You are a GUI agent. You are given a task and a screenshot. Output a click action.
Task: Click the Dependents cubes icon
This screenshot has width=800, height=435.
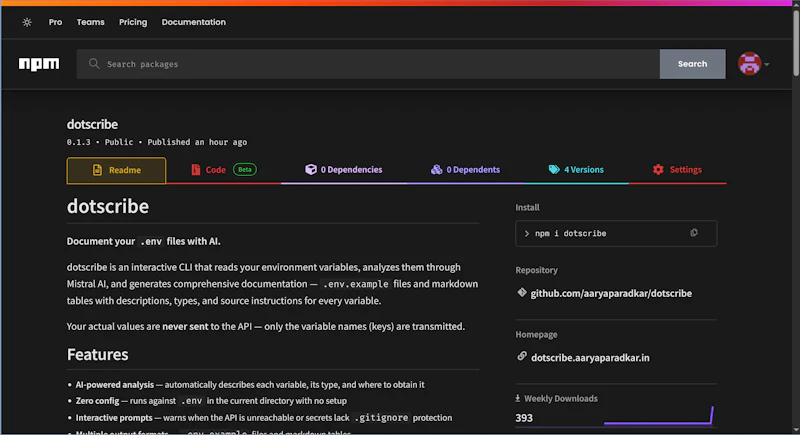436,169
